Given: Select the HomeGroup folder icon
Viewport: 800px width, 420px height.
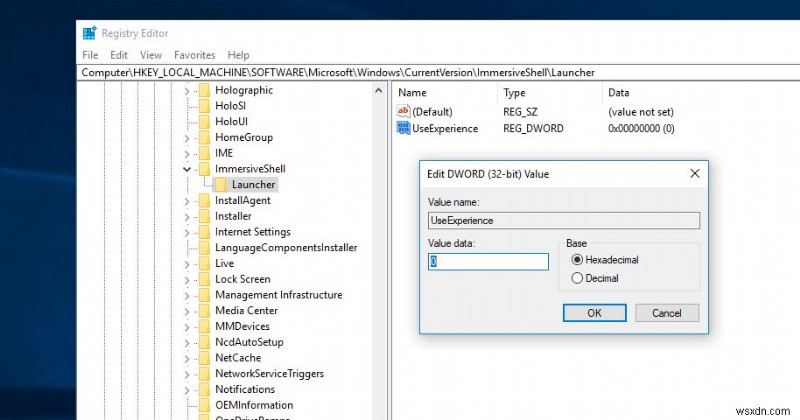Looking at the screenshot, I should coord(204,138).
